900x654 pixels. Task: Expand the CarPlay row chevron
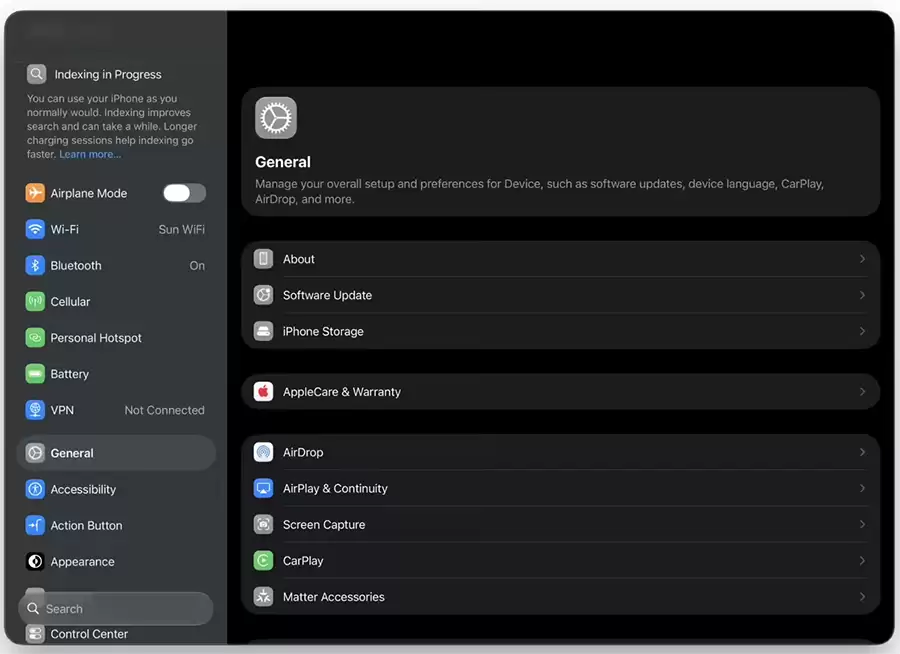(x=862, y=561)
